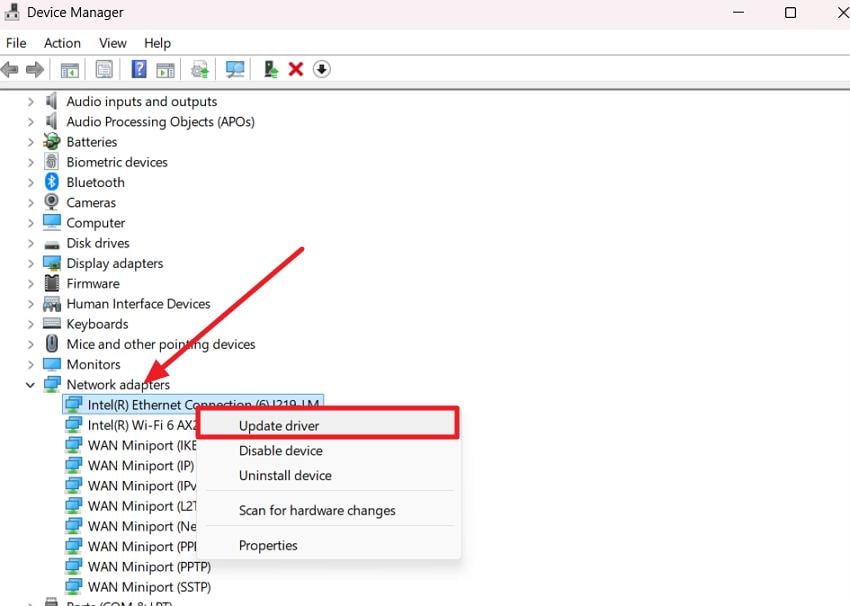This screenshot has height=606, width=850.
Task: Click the Device Manager title bar icon
Action: (x=10, y=12)
